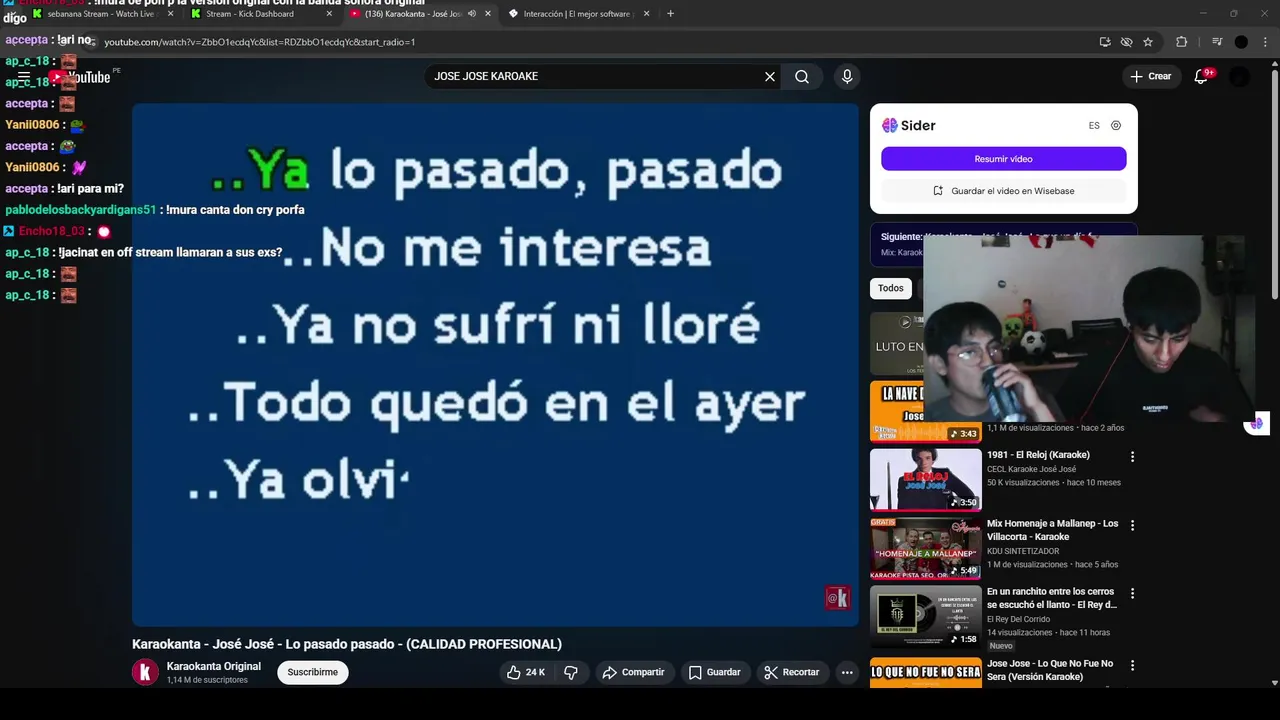Subscribe with the Suscribirme button
The height and width of the screenshot is (720, 1280).
[312, 673]
